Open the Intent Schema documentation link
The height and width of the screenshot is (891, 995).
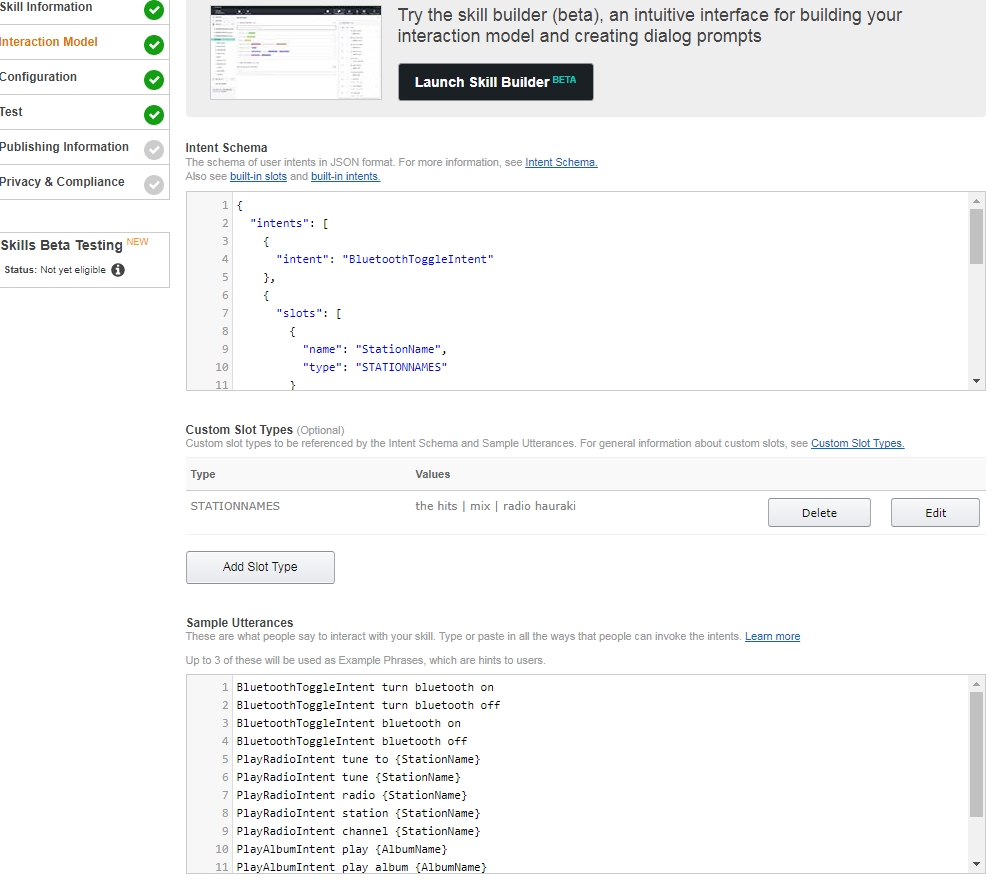point(561,162)
